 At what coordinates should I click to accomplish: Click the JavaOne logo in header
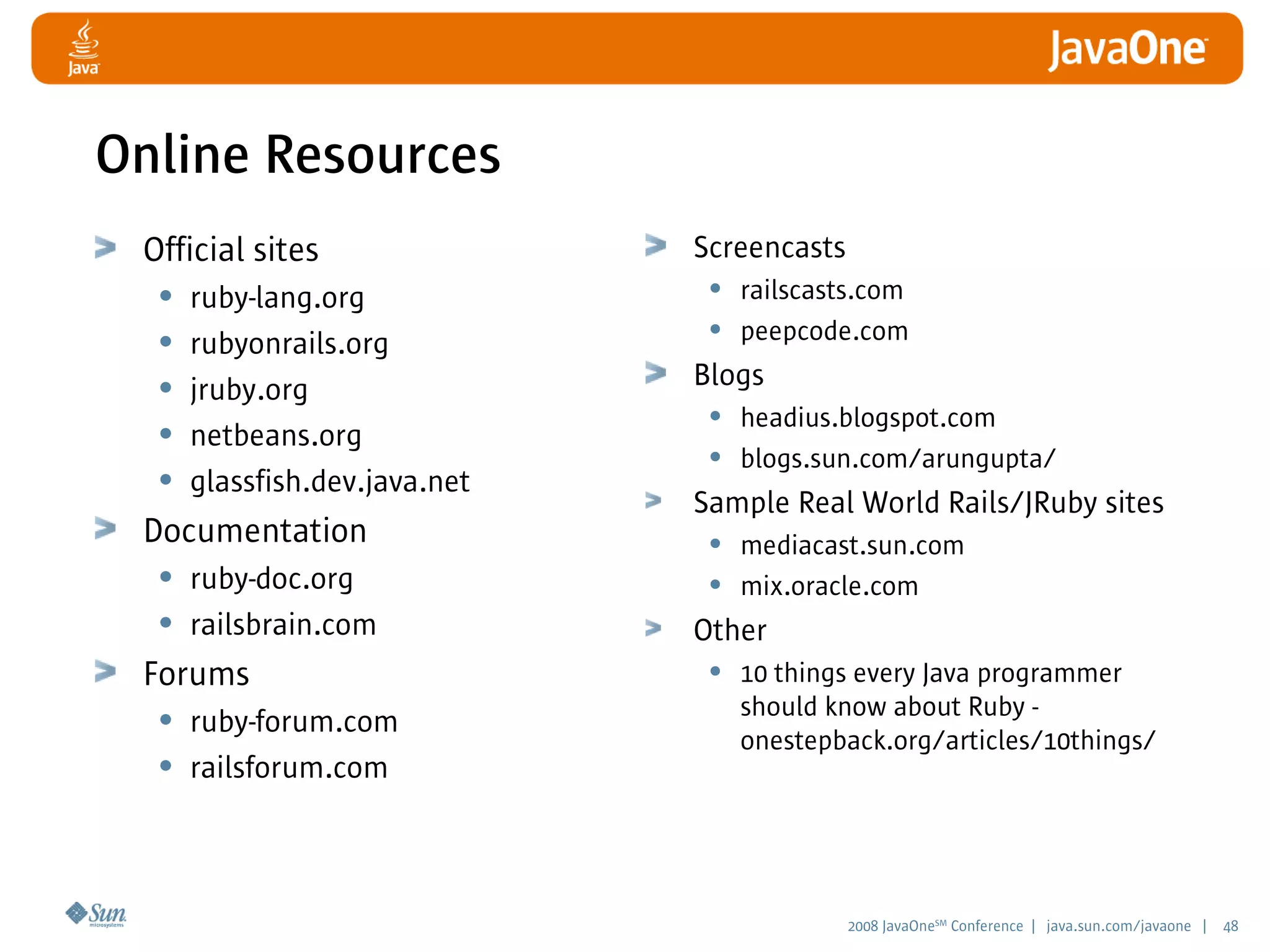[1127, 50]
